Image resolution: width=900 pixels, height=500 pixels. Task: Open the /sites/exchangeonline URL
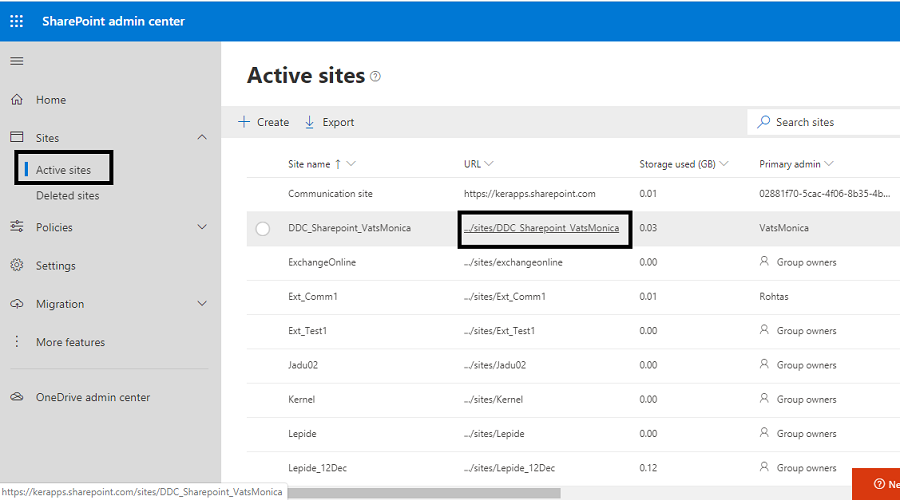(513, 262)
